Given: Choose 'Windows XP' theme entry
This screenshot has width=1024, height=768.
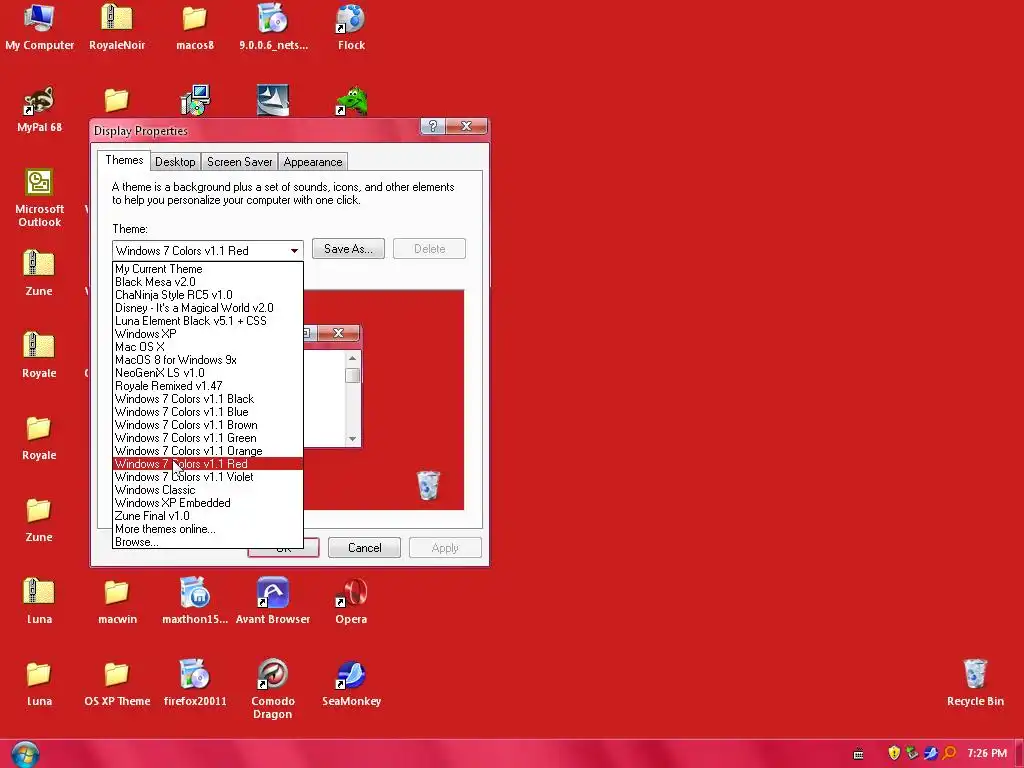Looking at the screenshot, I should 208,334.
